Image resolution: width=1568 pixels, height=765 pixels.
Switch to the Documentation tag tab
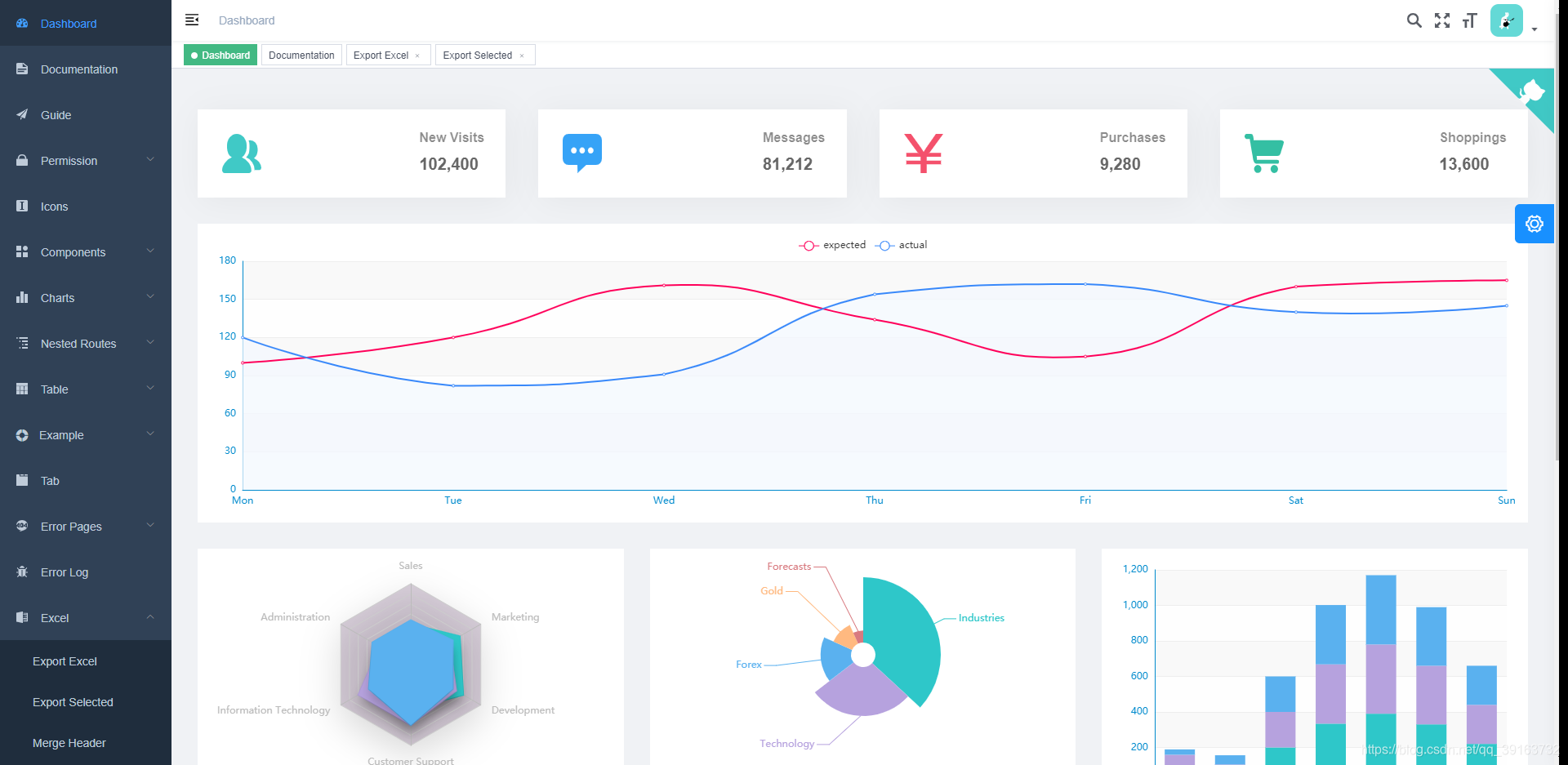[301, 55]
